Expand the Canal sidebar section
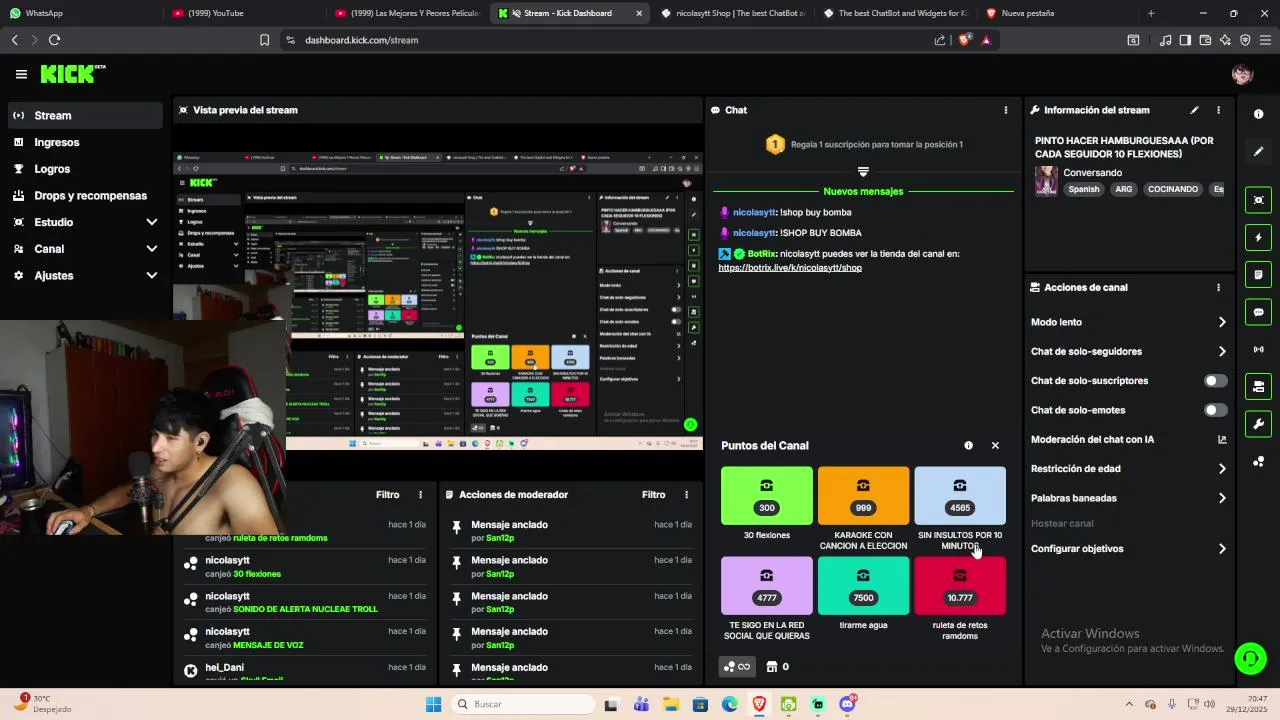This screenshot has width=1280, height=720. (85, 249)
